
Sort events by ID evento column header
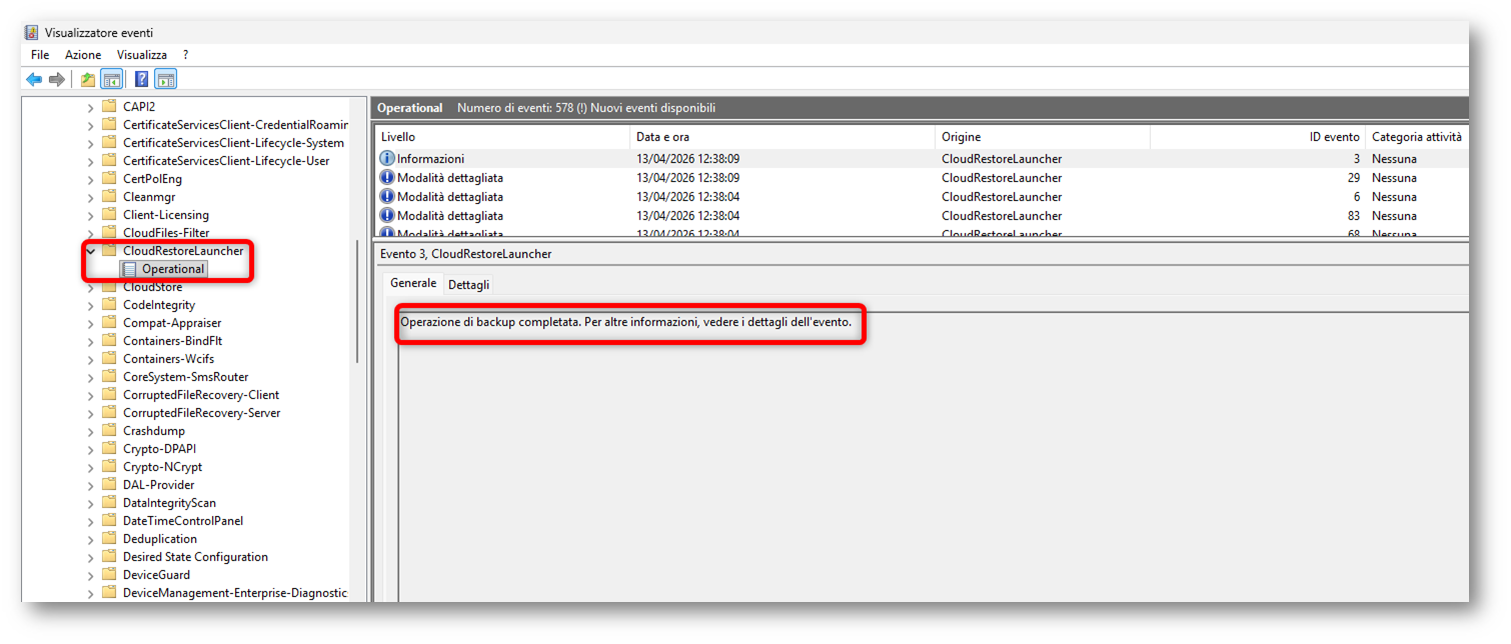(x=1334, y=137)
